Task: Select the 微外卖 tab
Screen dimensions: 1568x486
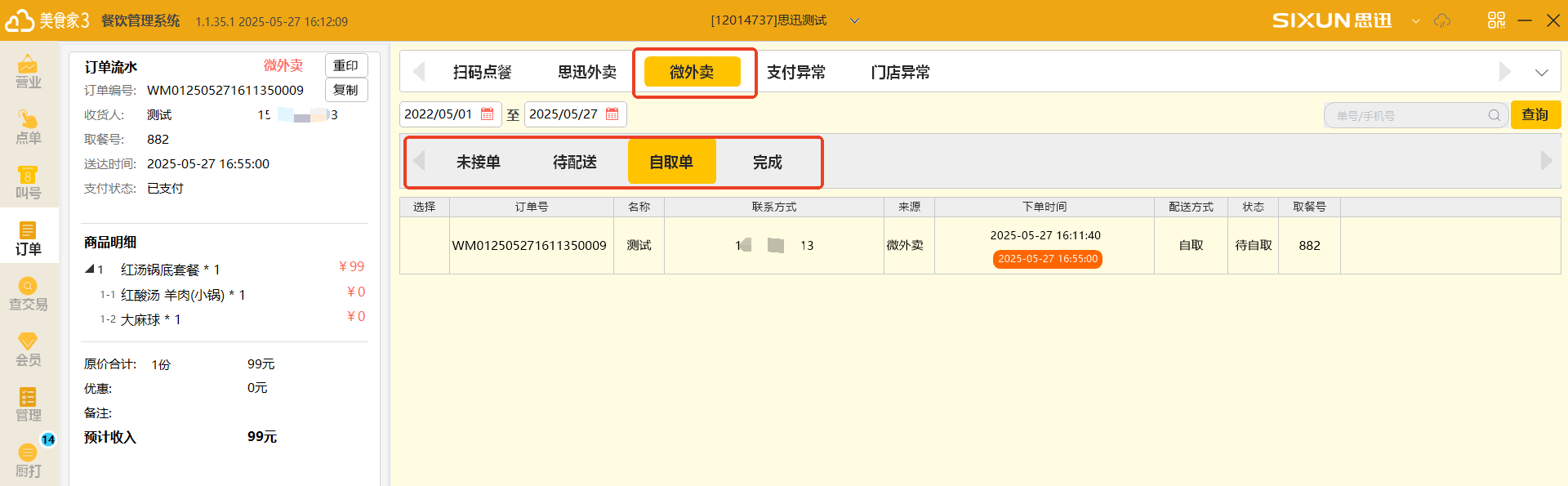Action: pyautogui.click(x=693, y=72)
